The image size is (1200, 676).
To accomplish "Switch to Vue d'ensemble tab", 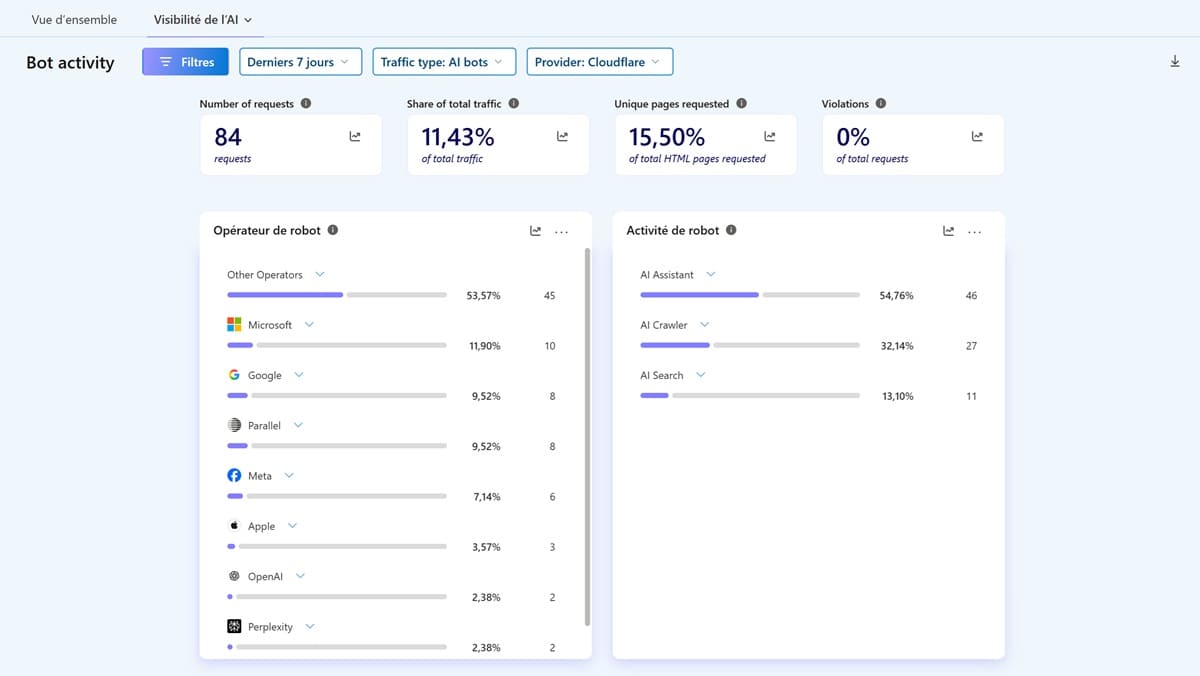I will [74, 19].
